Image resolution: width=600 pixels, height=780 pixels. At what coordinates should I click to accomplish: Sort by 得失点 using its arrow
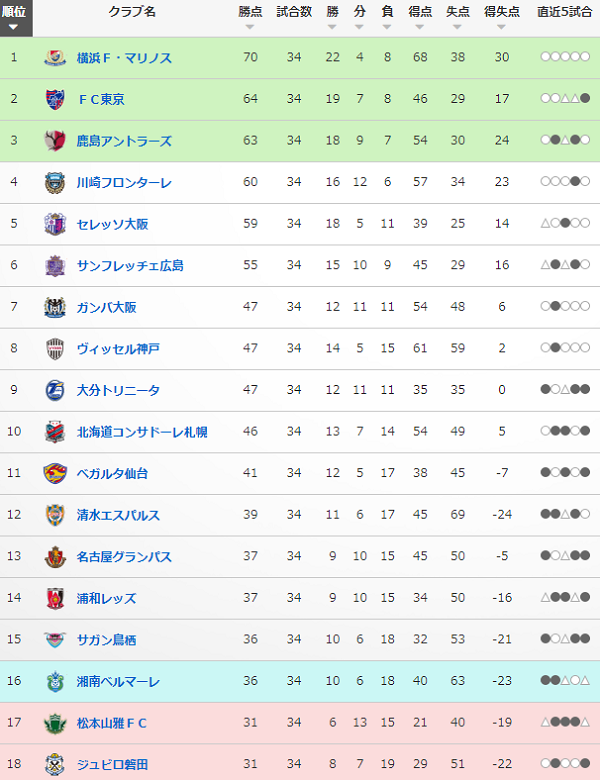(501, 27)
